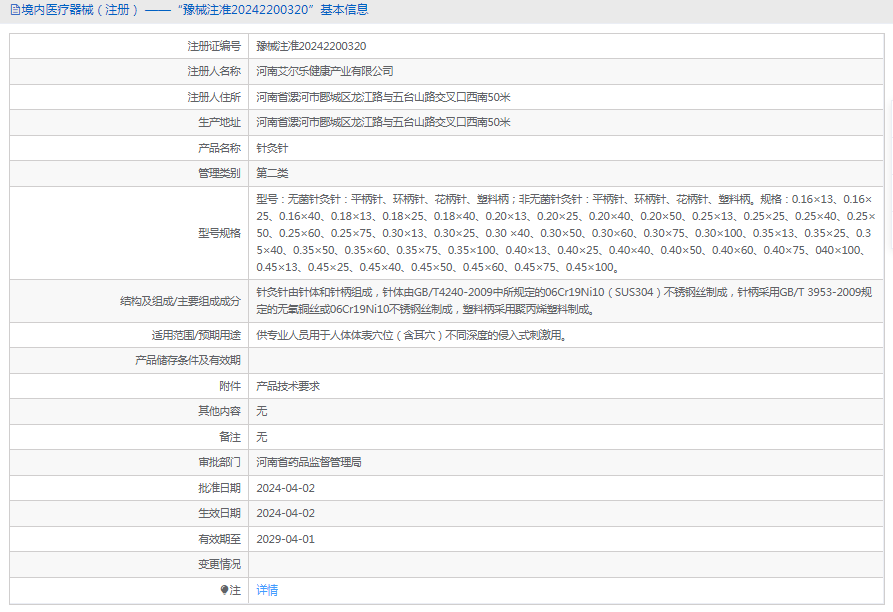Click the 生产地址 address value
The image size is (893, 612).
[383, 122]
